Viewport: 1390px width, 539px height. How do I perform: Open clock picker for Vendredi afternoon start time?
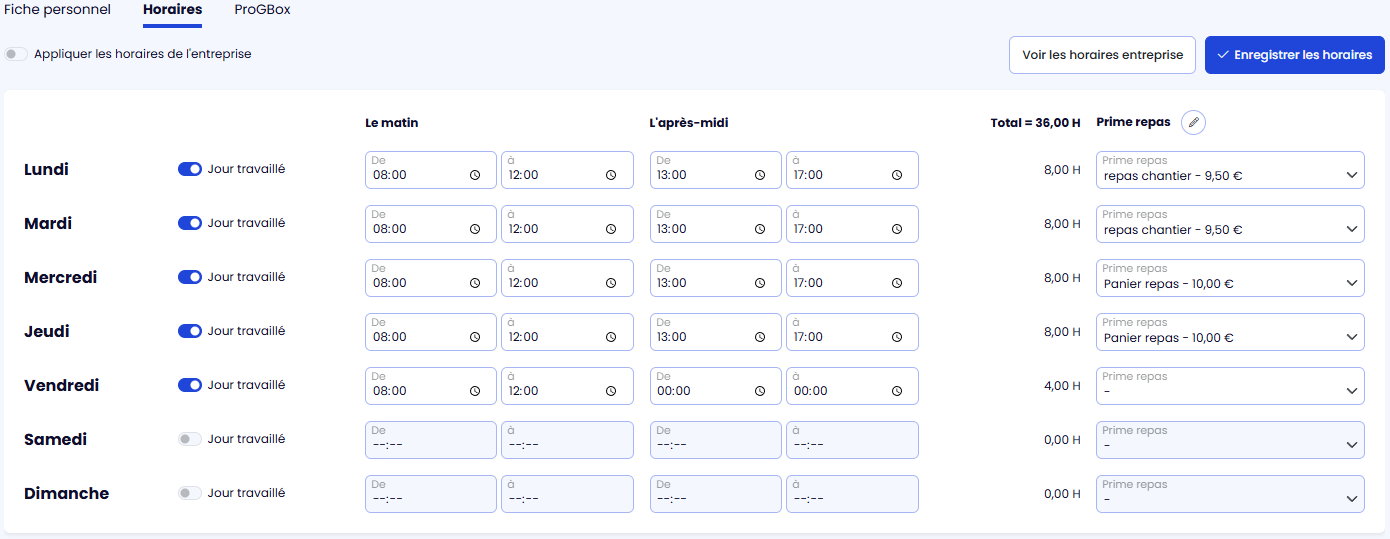point(760,391)
